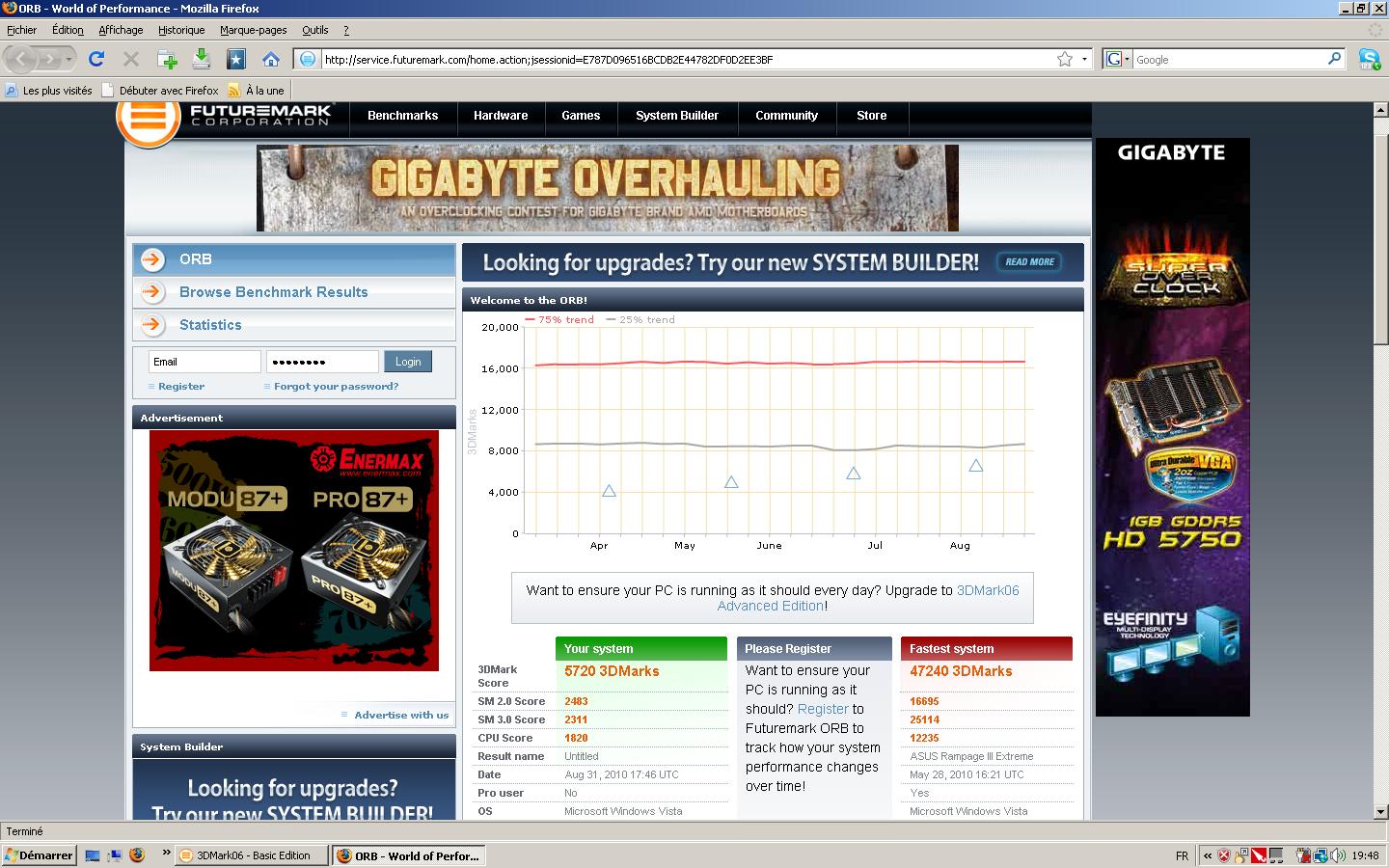Image resolution: width=1389 pixels, height=868 pixels.
Task: Click the Login button
Action: [408, 362]
